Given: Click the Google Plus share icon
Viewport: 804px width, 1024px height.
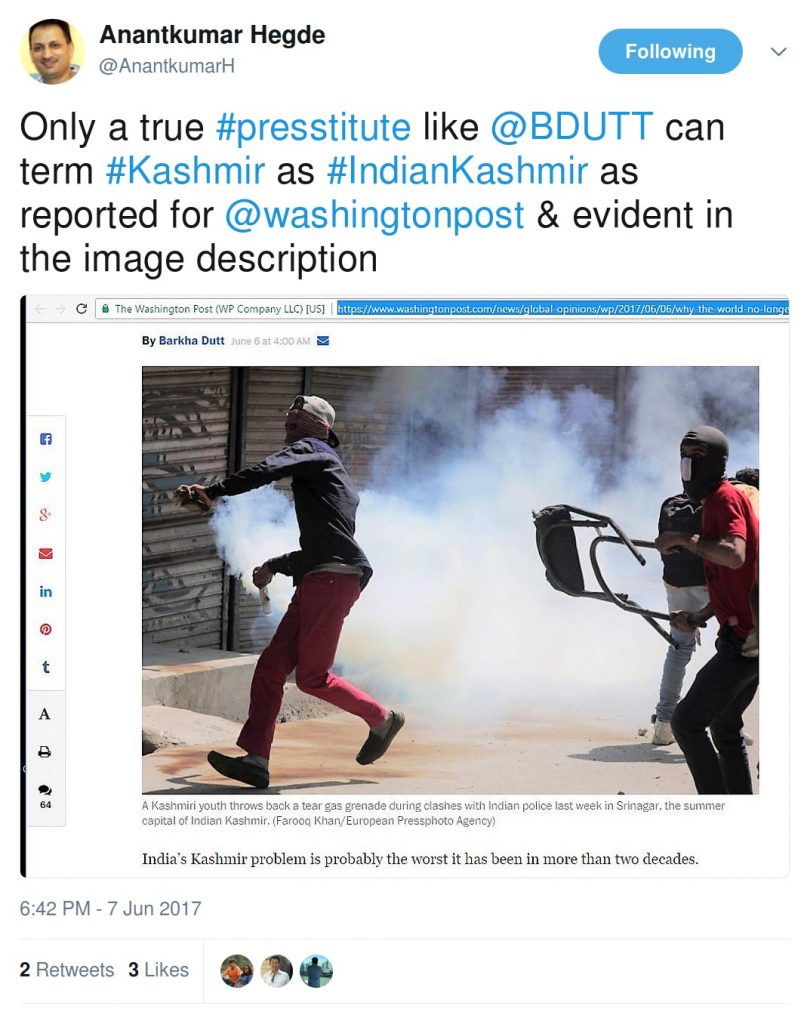Looking at the screenshot, I should coord(46,515).
